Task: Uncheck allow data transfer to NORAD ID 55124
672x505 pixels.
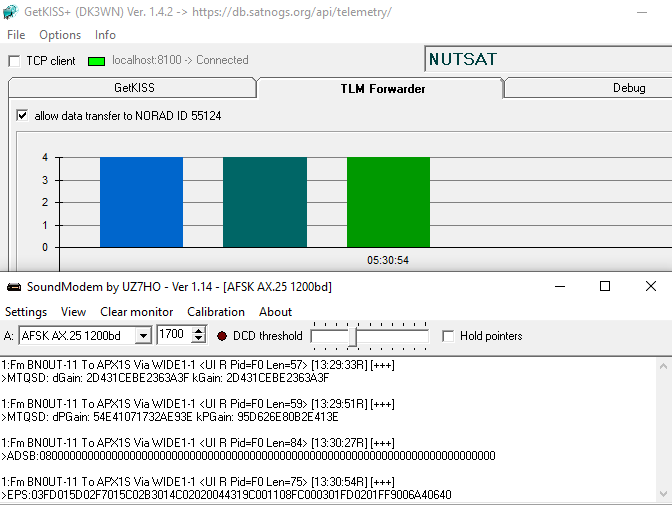Action: pos(22,115)
